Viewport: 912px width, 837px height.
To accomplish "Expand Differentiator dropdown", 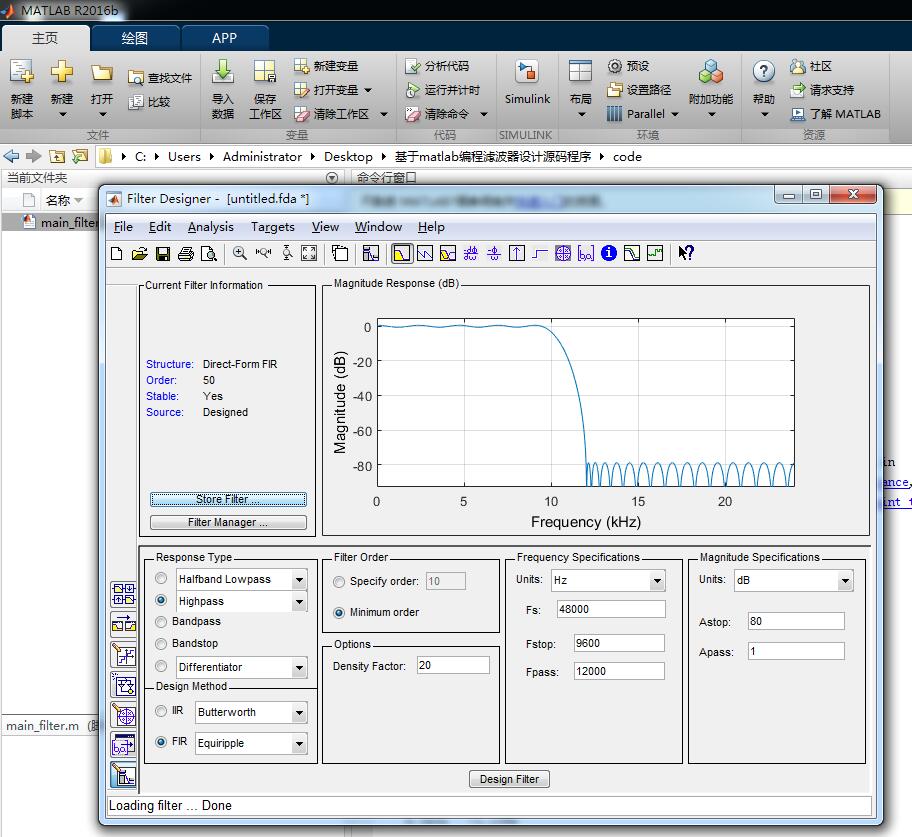I will coord(299,668).
